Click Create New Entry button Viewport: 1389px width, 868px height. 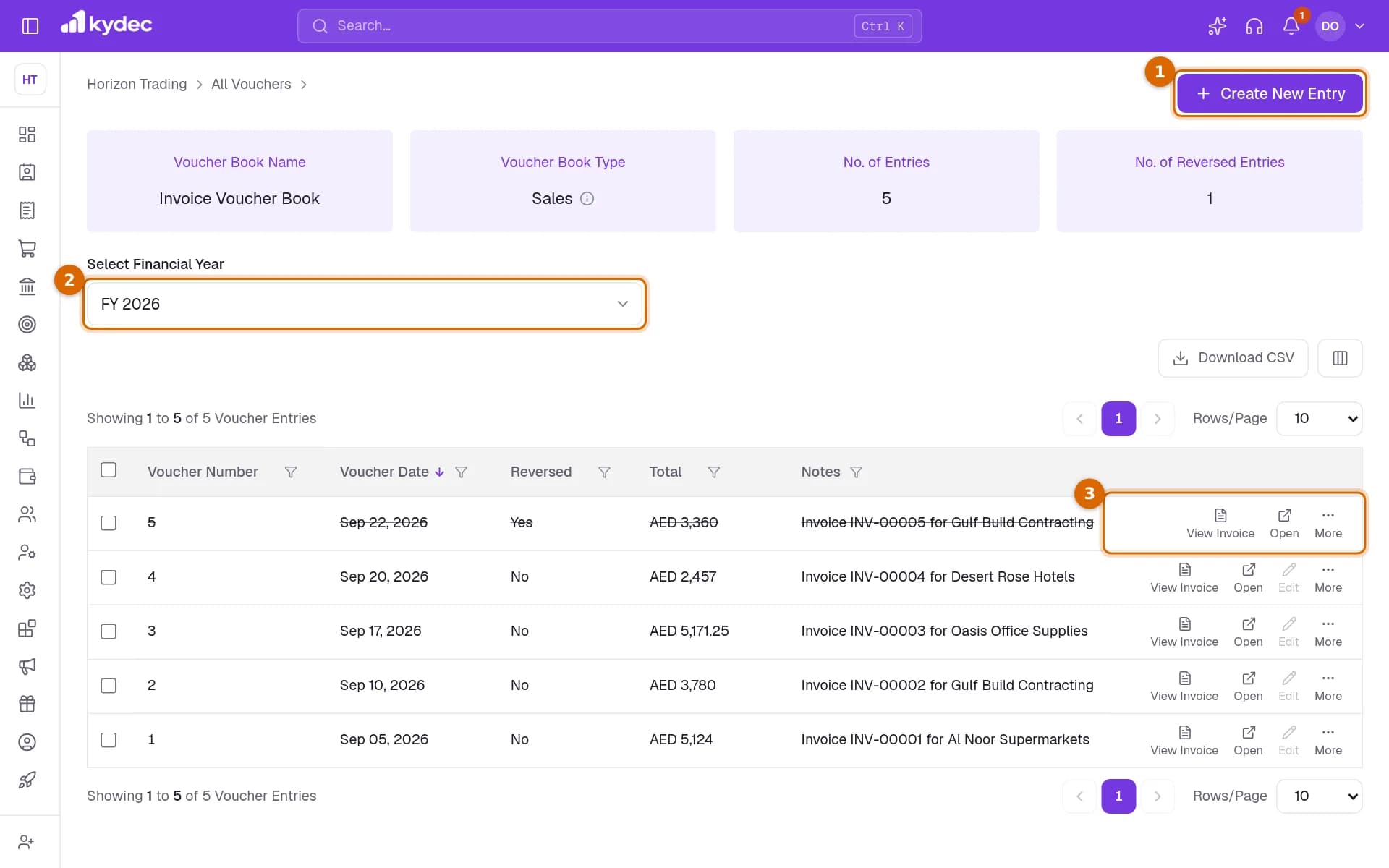point(1270,93)
